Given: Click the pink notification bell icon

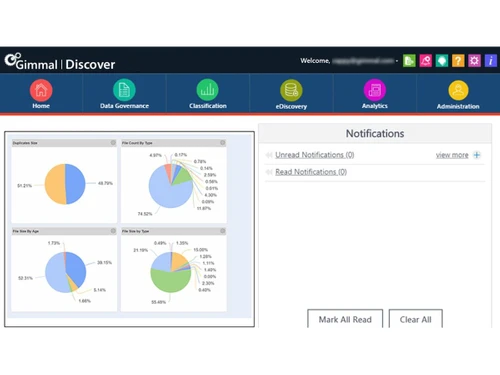Looking at the screenshot, I should [x=426, y=61].
